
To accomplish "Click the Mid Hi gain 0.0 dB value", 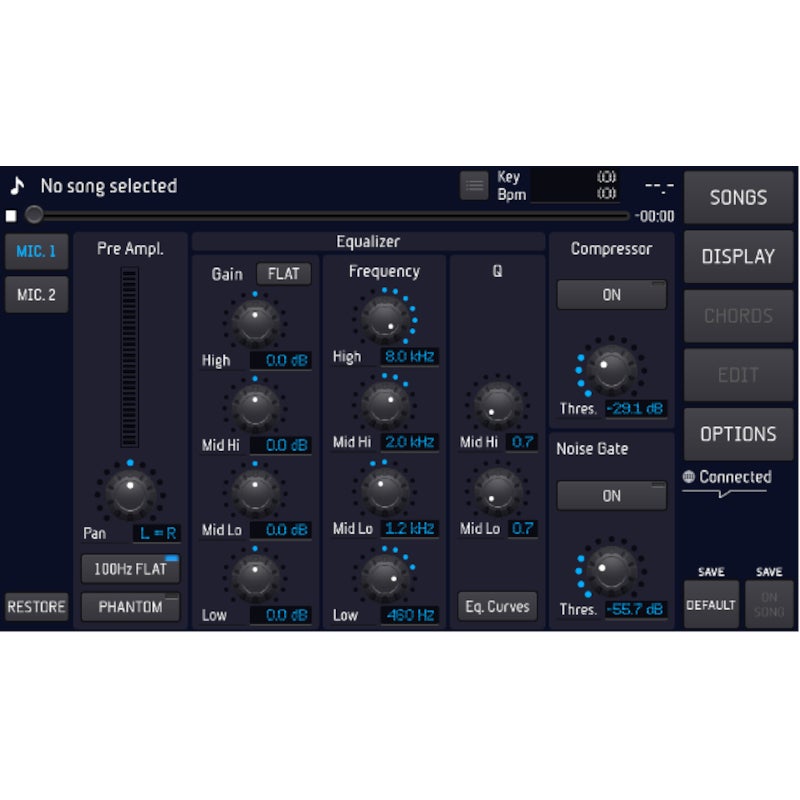I will [x=281, y=445].
